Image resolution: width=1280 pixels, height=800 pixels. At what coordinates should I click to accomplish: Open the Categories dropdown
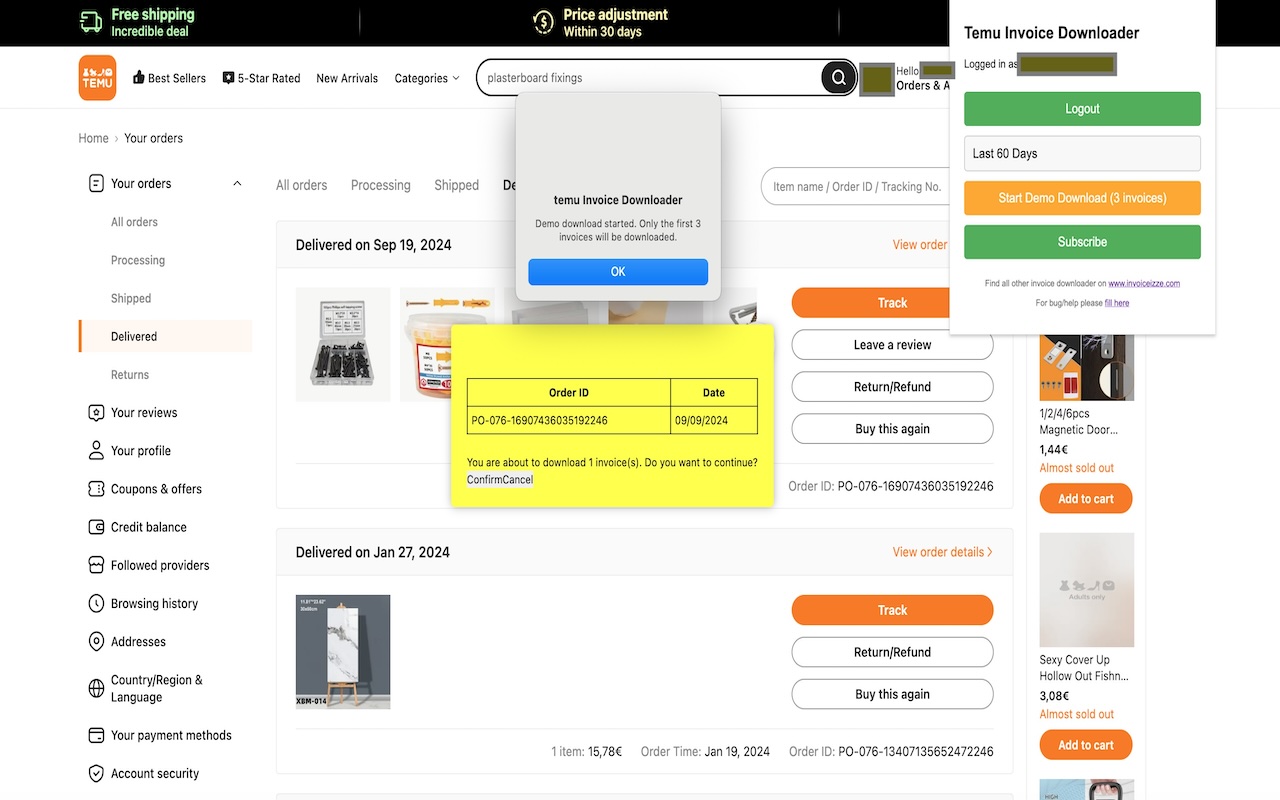tap(427, 78)
